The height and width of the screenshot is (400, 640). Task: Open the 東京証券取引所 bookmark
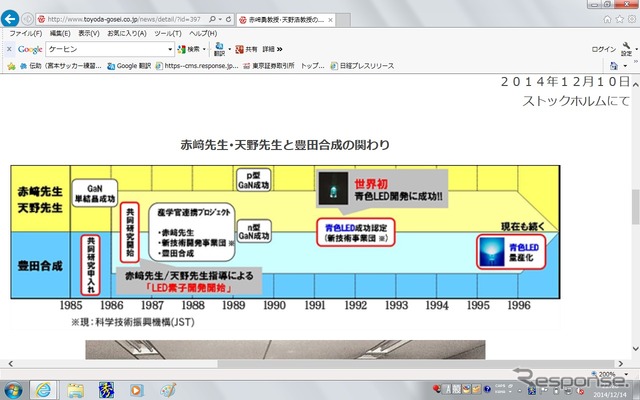click(x=269, y=66)
